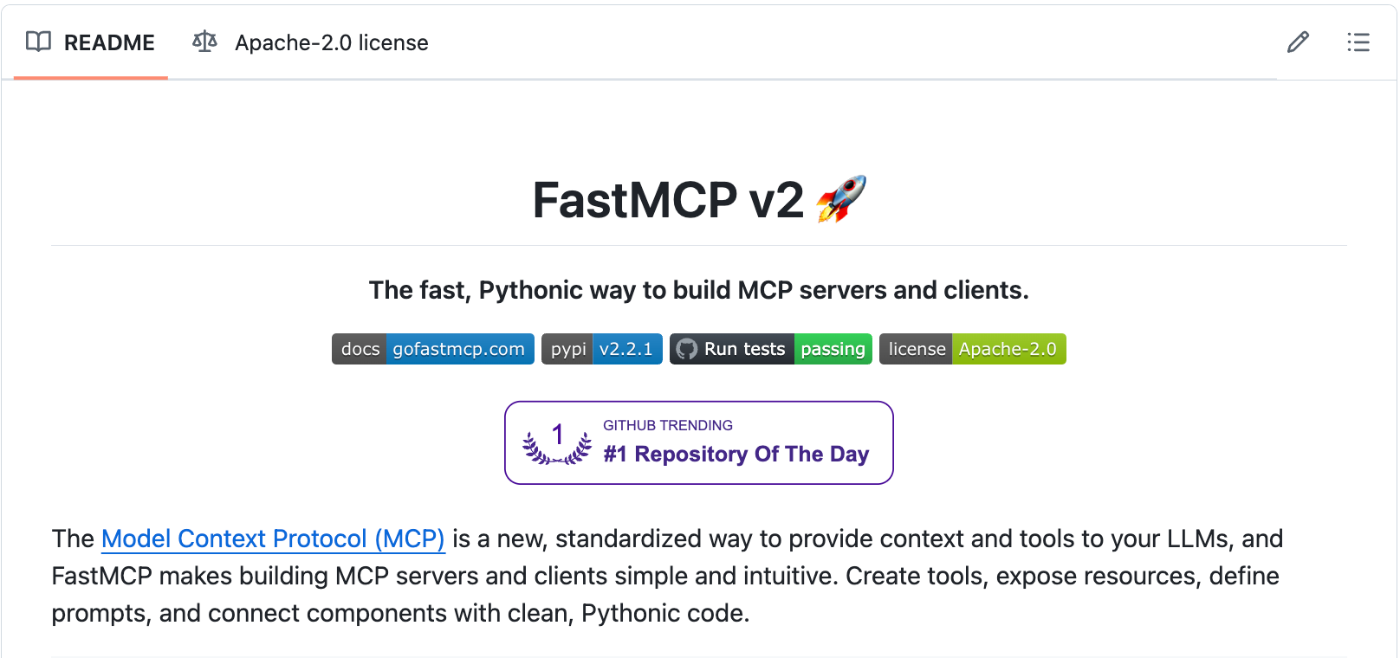Switch to the README tab
This screenshot has height=658, width=1400.
tap(91, 42)
